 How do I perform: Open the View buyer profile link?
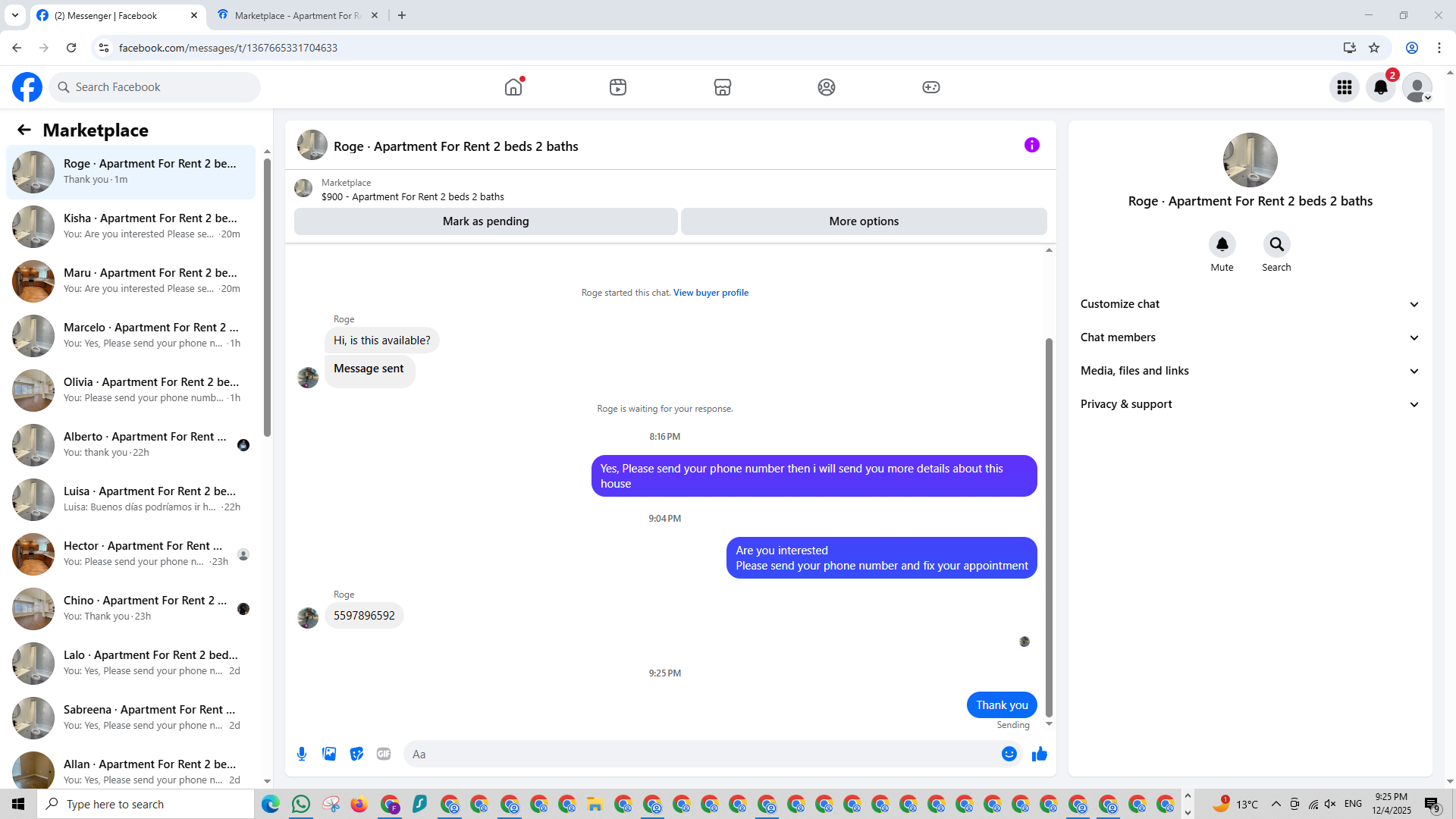pos(711,293)
